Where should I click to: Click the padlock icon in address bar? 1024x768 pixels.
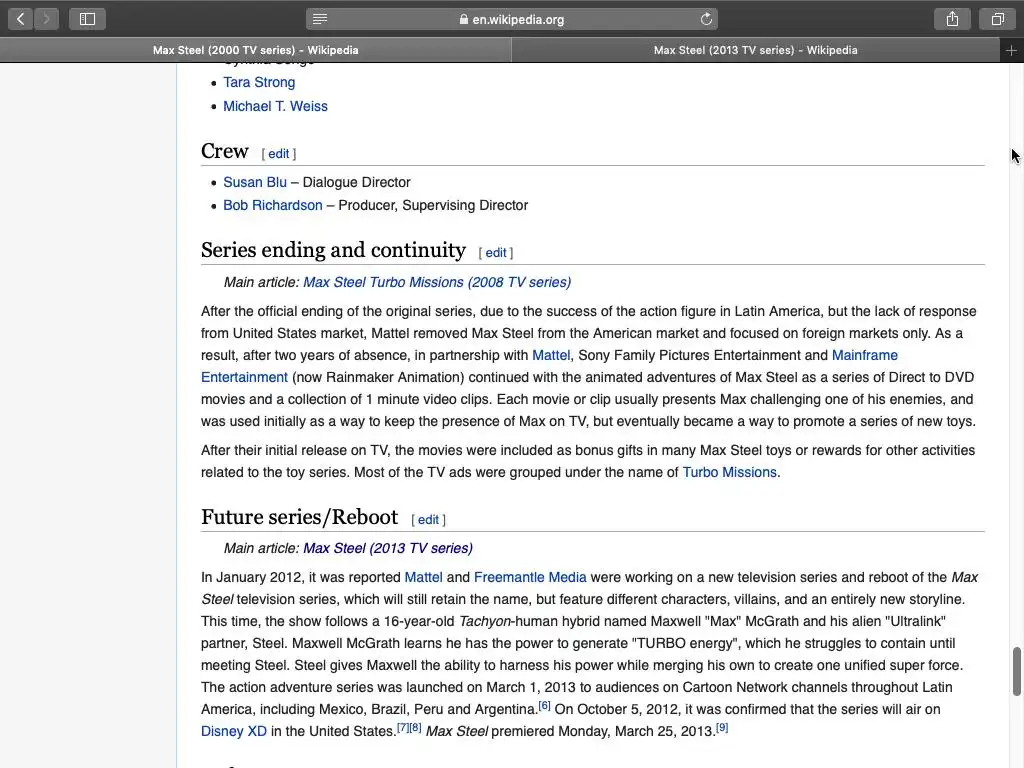pyautogui.click(x=464, y=20)
